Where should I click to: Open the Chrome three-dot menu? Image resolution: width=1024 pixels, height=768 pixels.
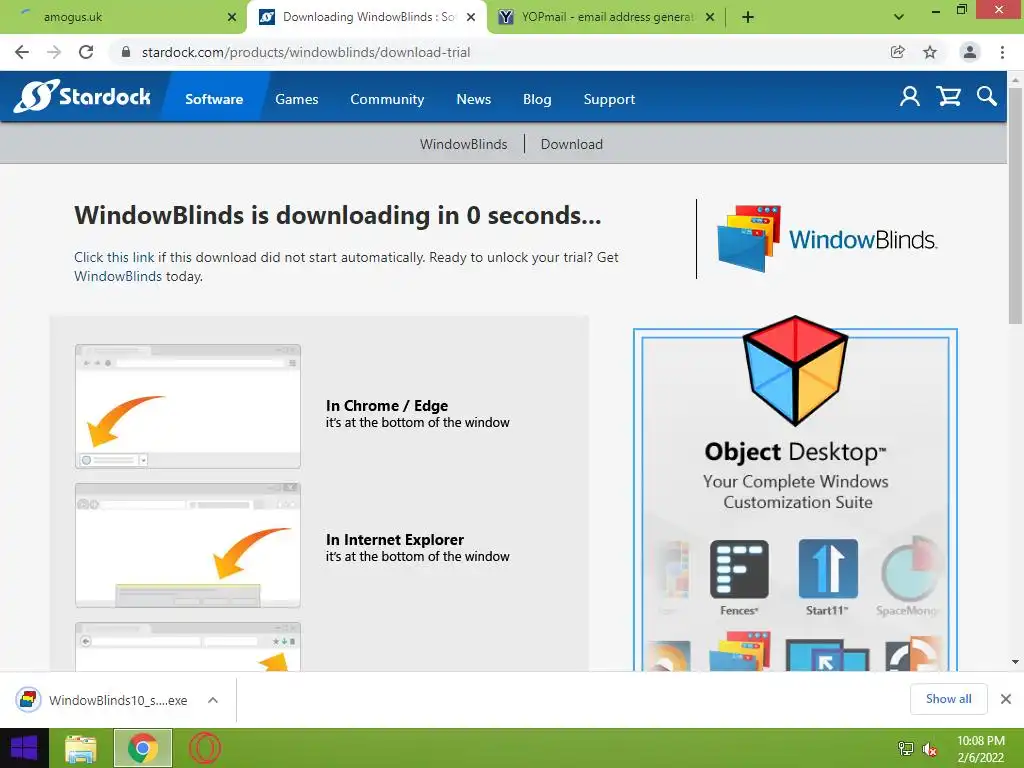(1002, 52)
